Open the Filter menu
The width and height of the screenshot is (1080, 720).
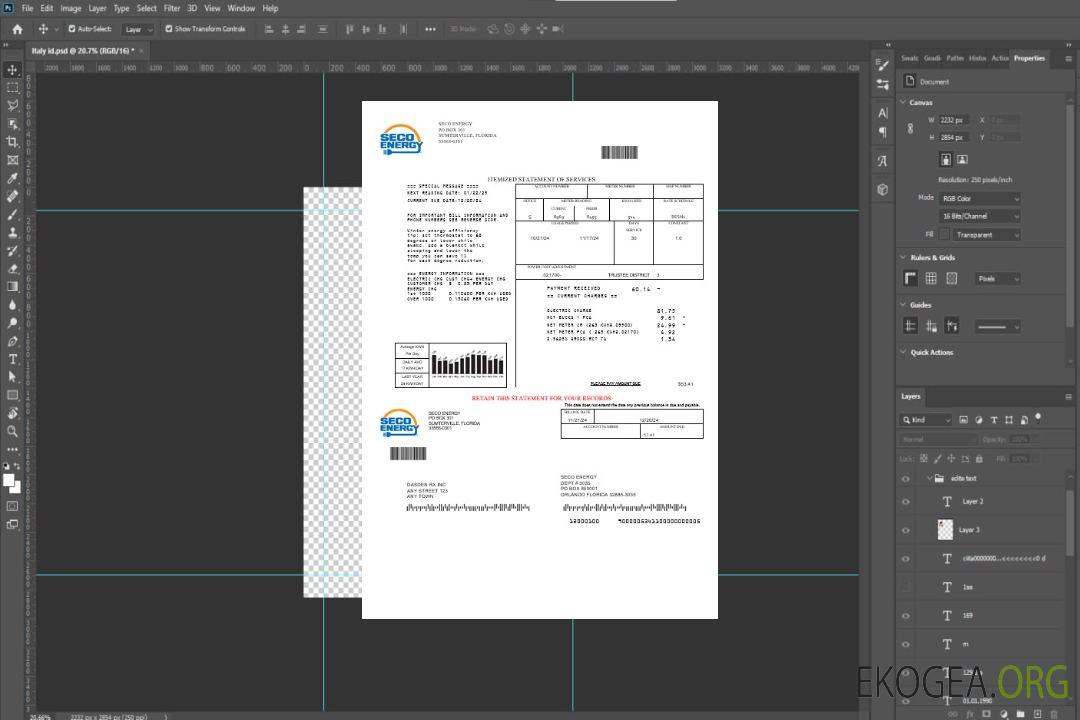[x=172, y=8]
